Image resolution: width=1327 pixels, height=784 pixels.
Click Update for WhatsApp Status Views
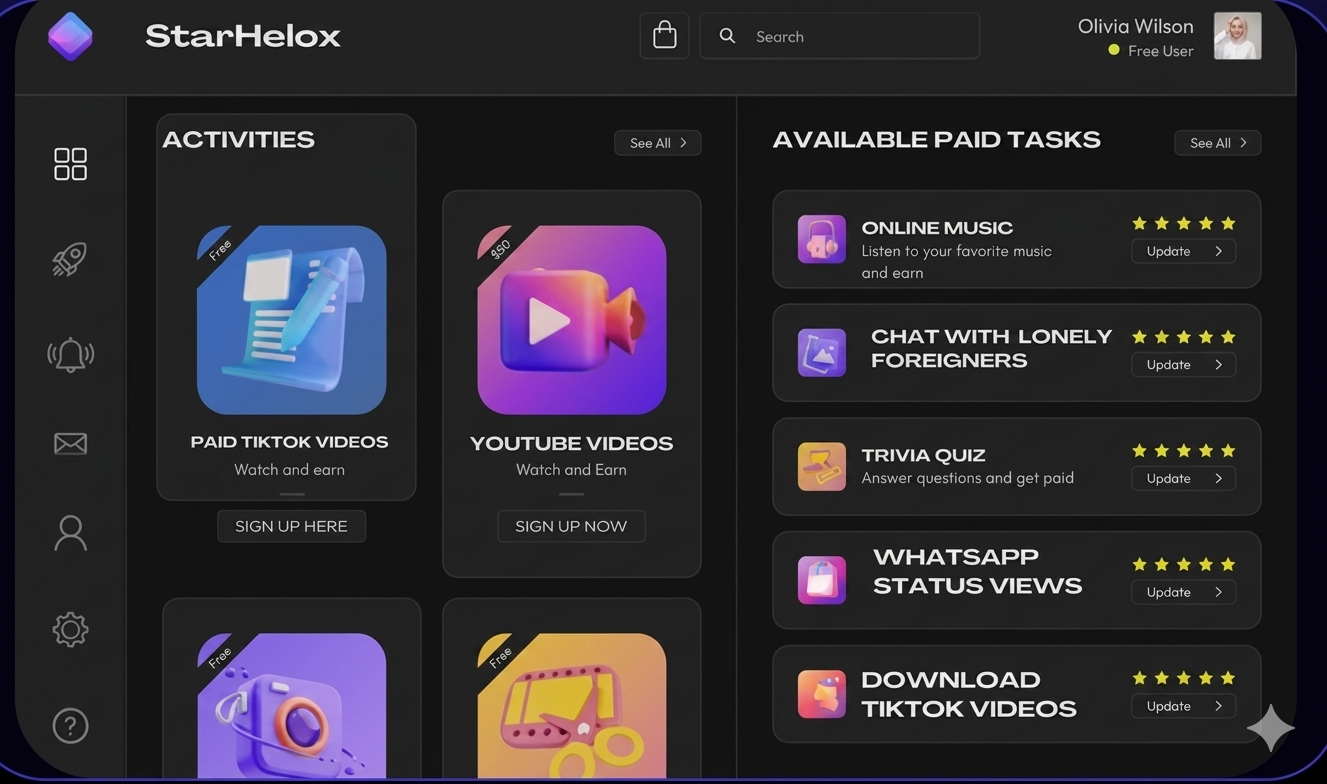point(1184,592)
